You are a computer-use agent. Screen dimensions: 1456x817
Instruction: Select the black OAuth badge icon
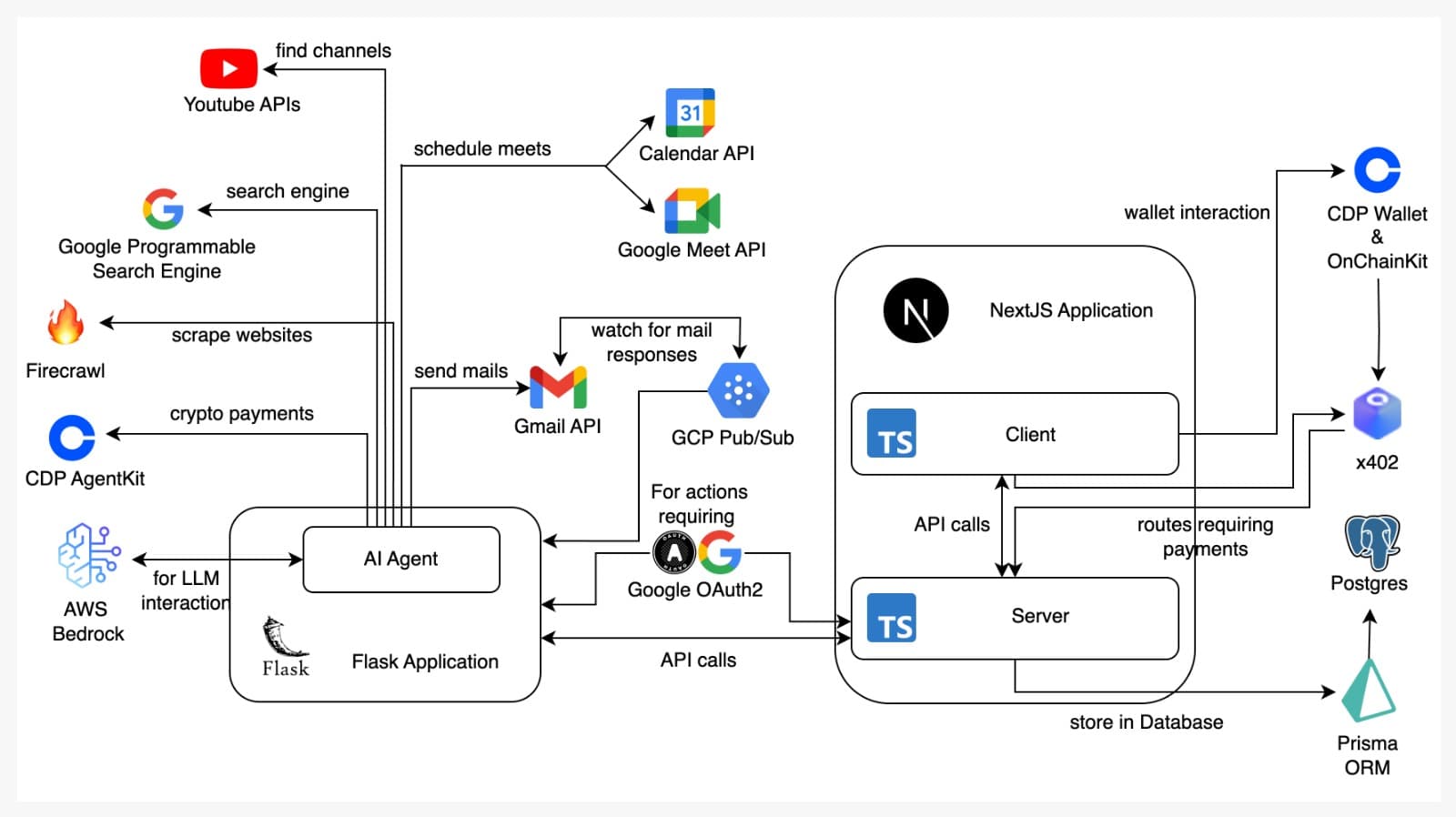[674, 551]
